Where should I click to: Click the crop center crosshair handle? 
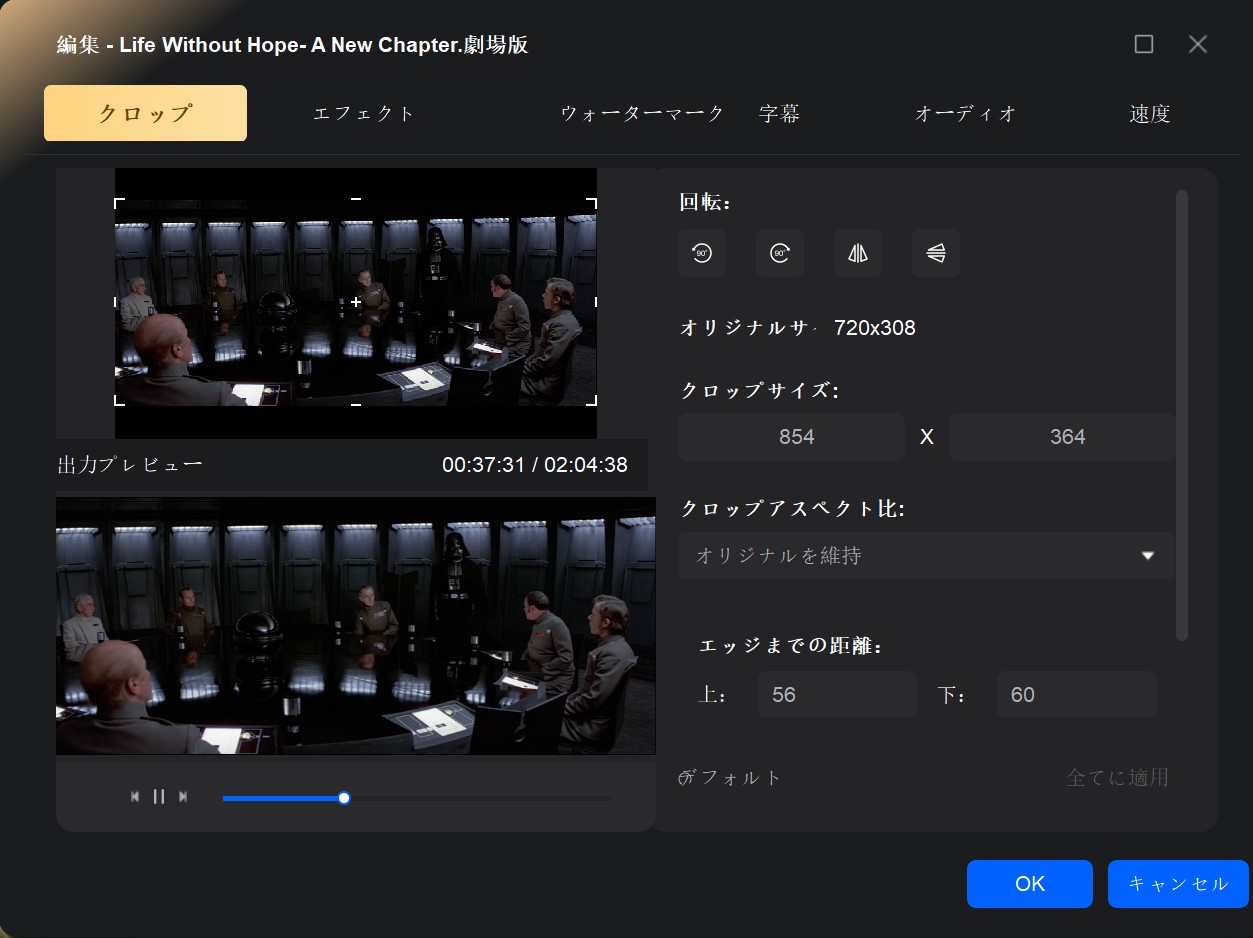point(356,302)
